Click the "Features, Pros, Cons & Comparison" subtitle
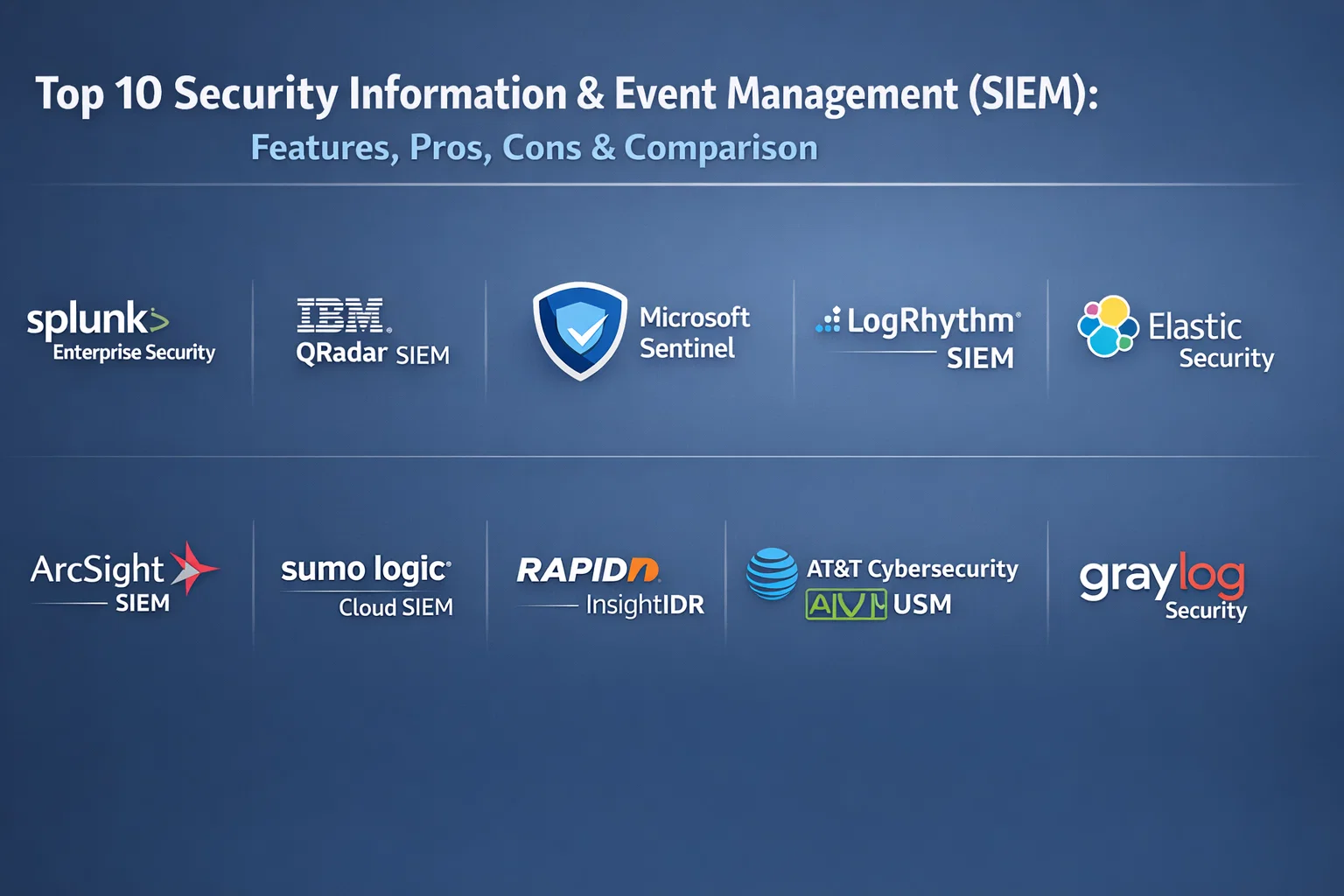Screen dimensions: 1344x896 pos(534,148)
